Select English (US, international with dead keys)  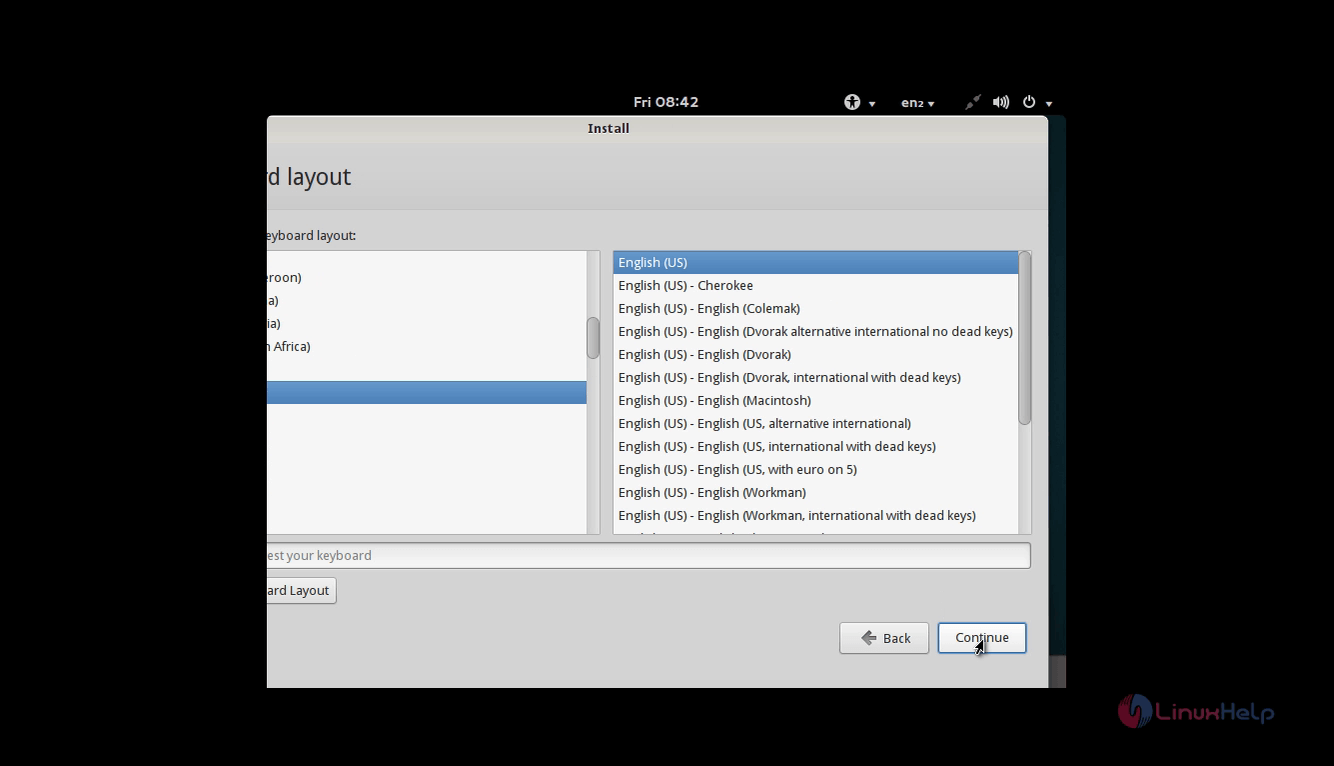click(815, 446)
